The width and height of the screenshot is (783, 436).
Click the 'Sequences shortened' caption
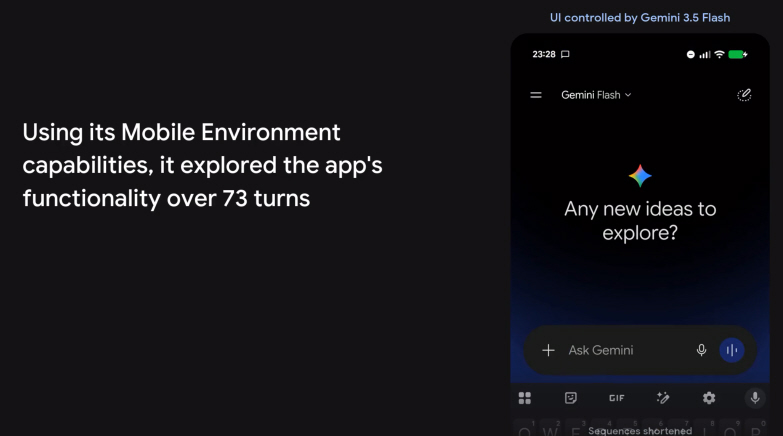point(640,431)
